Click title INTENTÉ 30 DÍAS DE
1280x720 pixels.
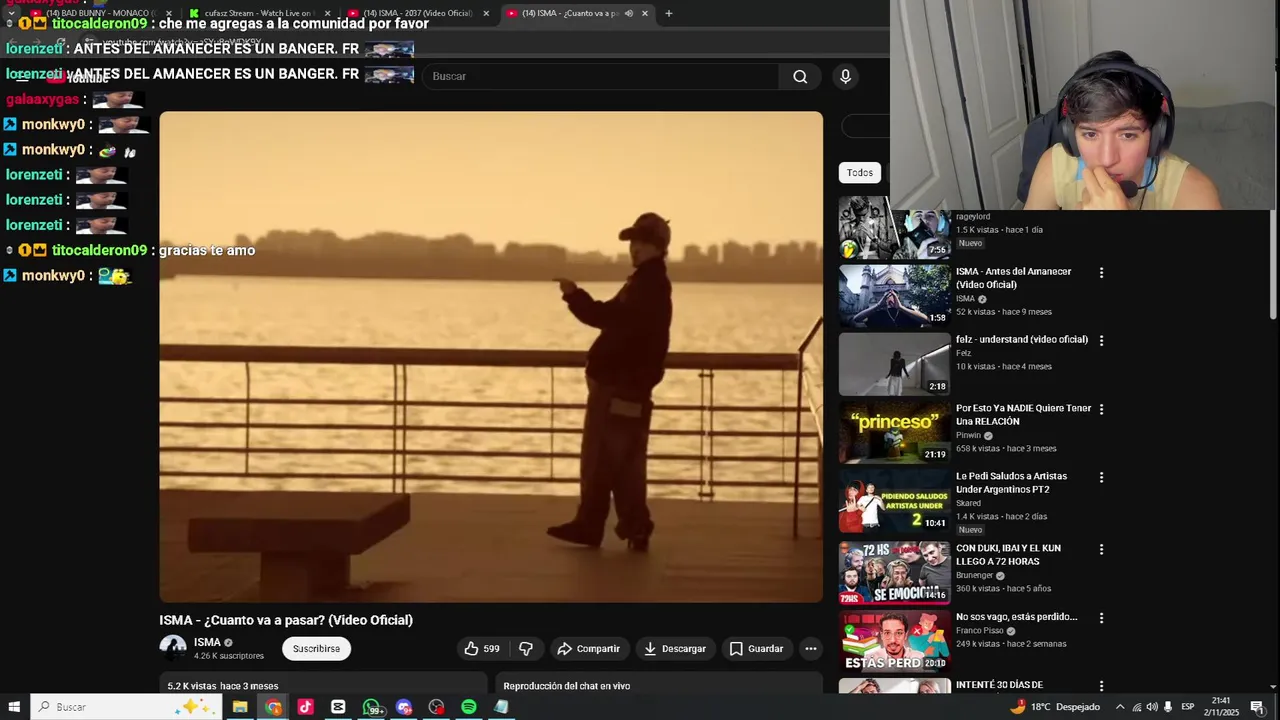[999, 685]
